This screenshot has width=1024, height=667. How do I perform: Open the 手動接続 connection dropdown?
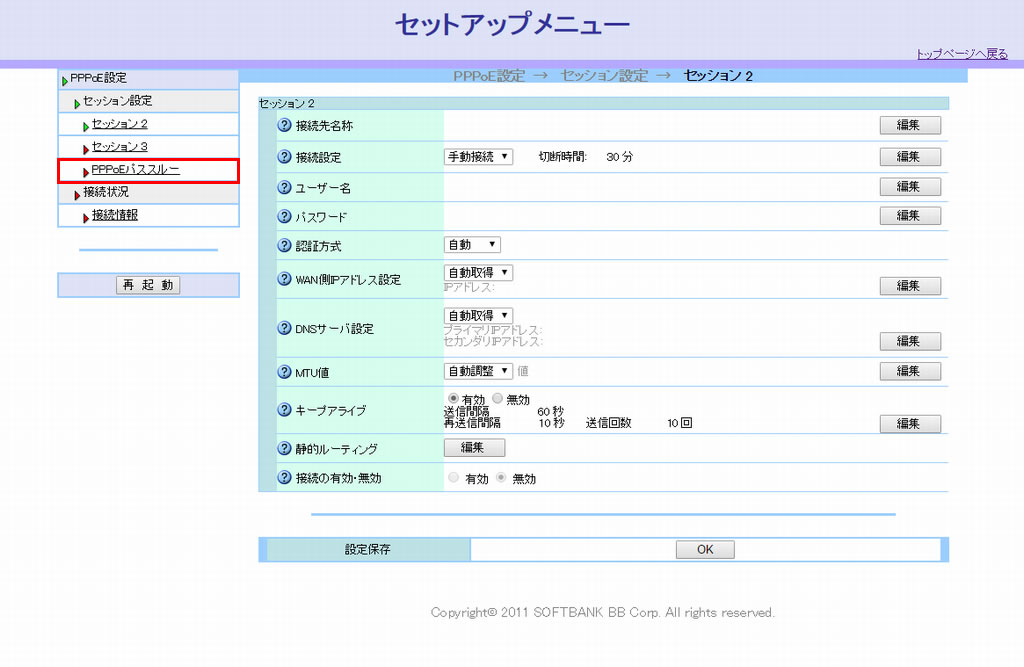(478, 157)
